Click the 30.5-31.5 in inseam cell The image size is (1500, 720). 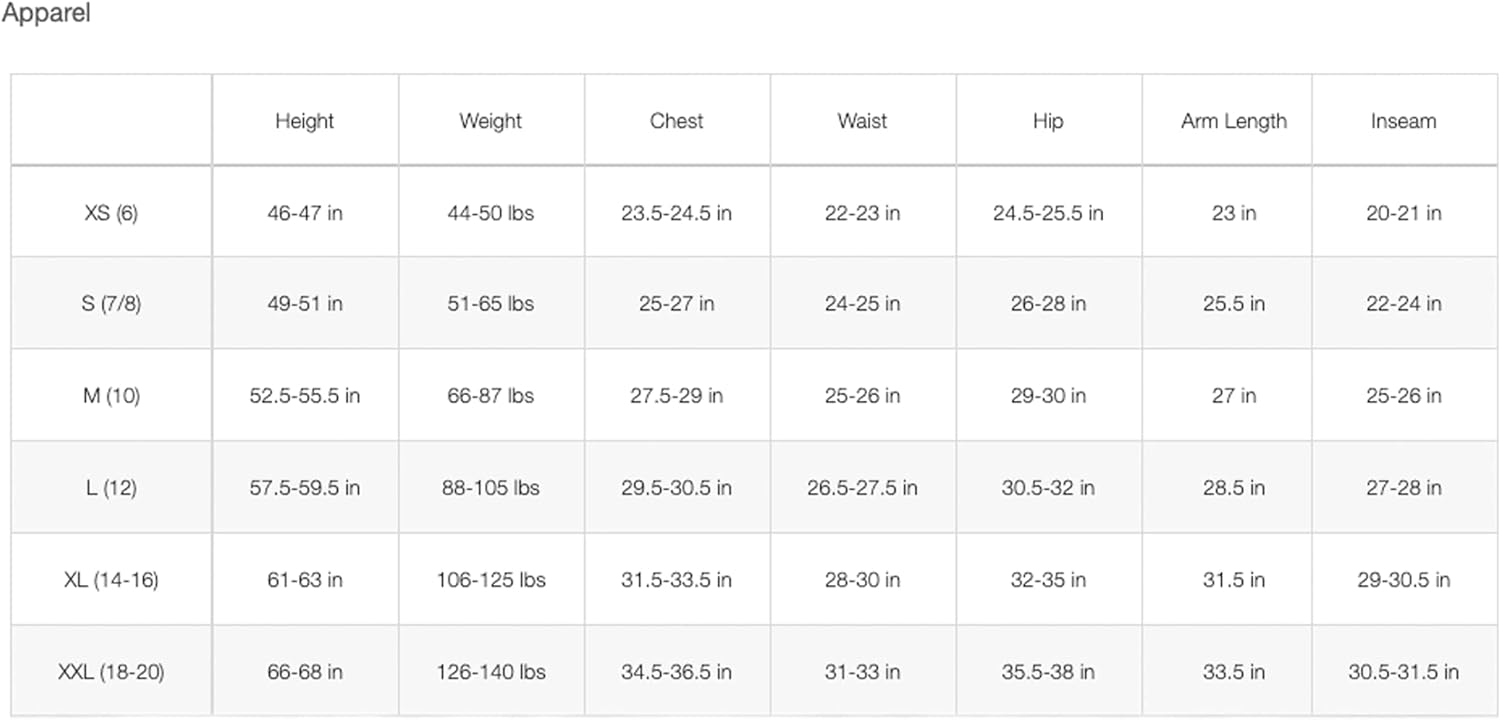[1403, 672]
